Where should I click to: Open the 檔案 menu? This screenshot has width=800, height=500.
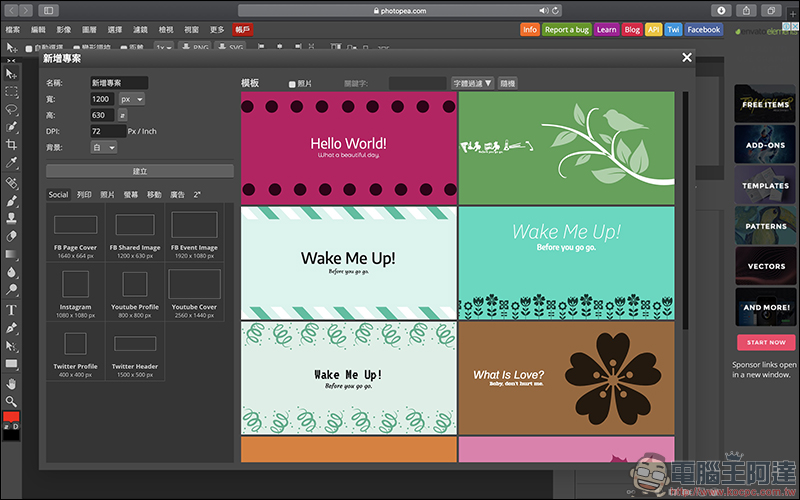[x=13, y=30]
